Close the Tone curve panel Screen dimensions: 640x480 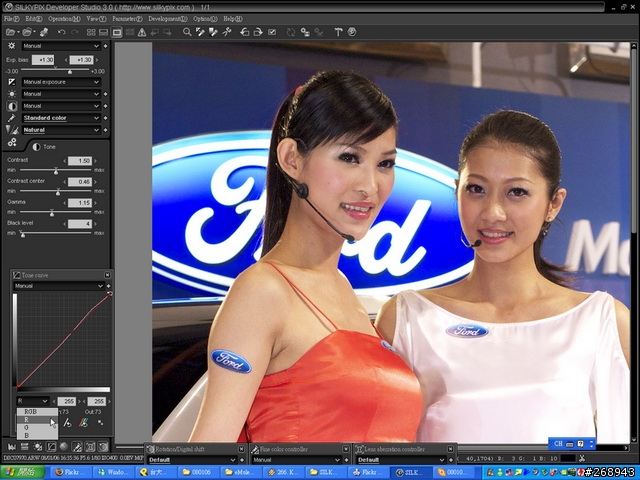coord(107,275)
